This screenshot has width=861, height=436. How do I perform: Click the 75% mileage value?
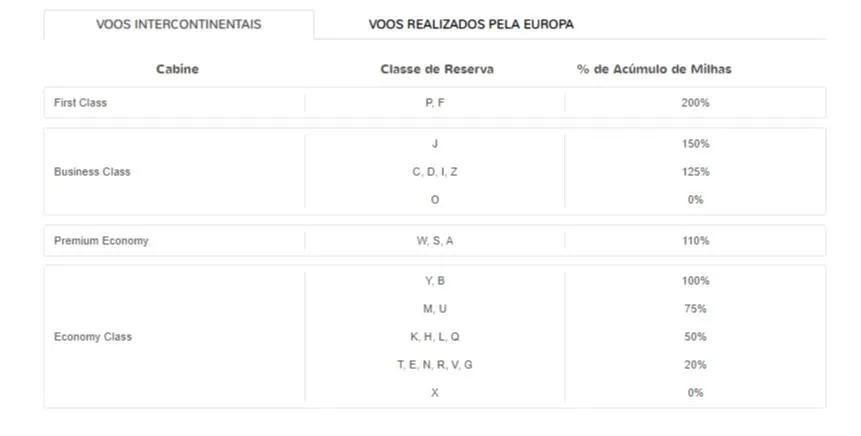[695, 309]
